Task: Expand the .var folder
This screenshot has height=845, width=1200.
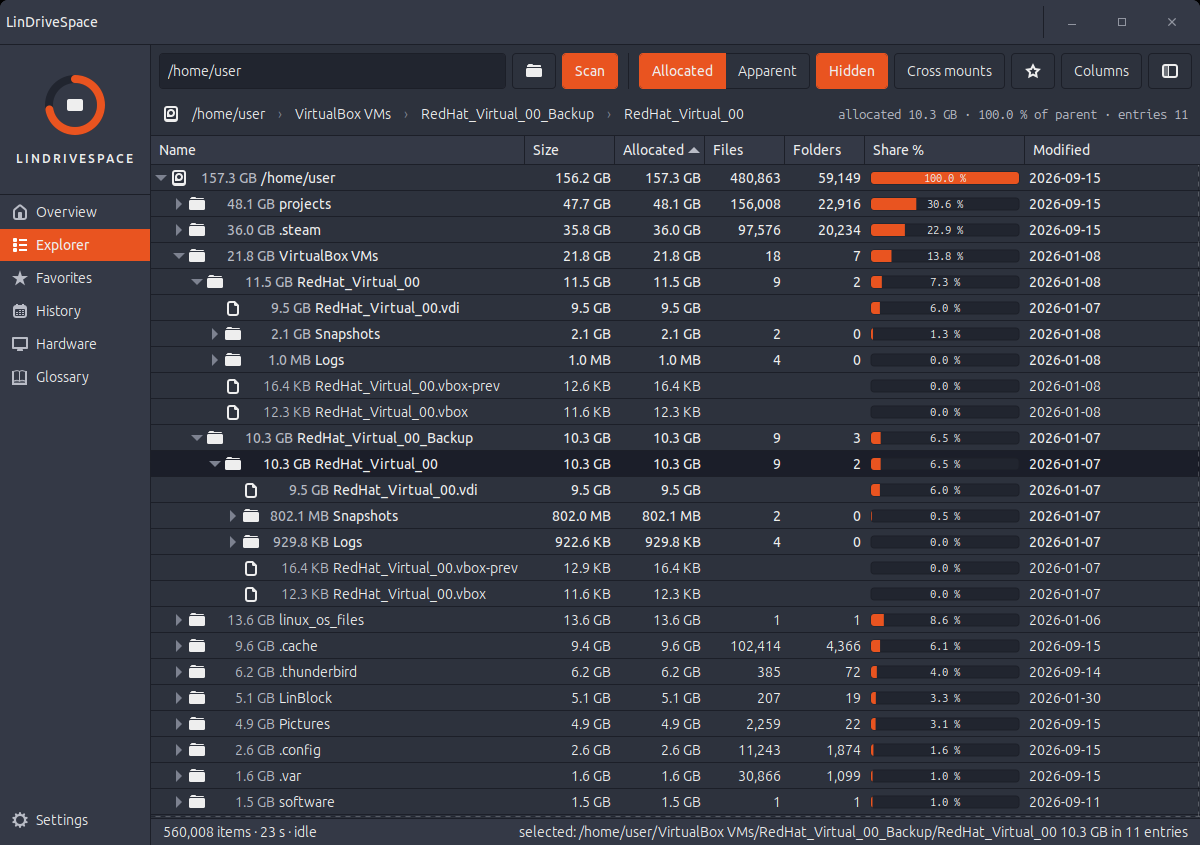Action: tap(179, 776)
